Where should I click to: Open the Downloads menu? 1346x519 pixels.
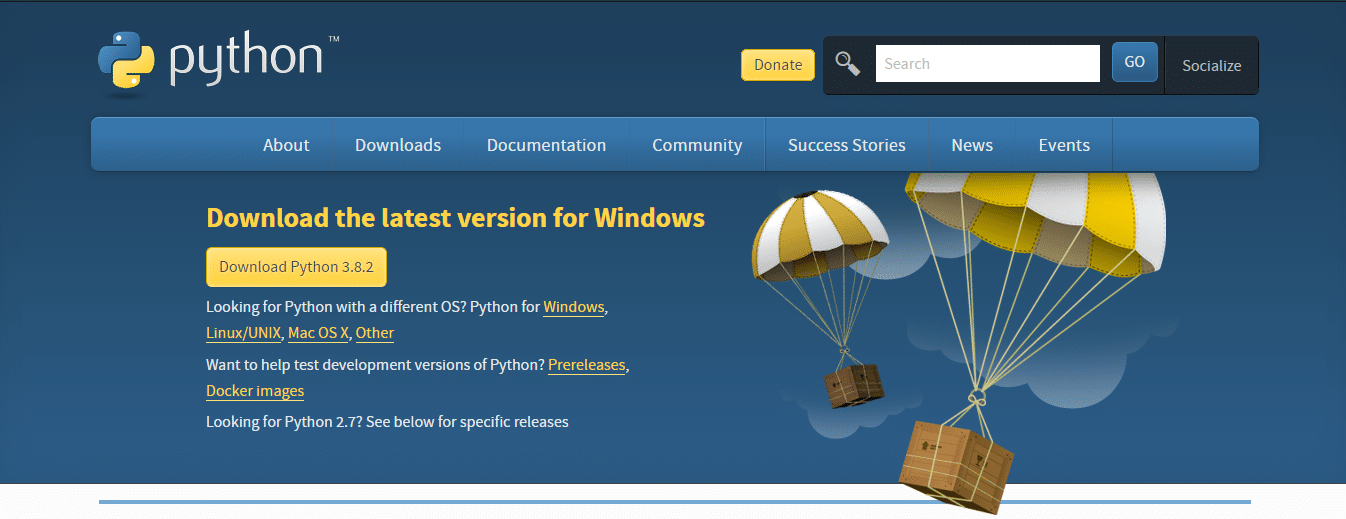tap(398, 145)
